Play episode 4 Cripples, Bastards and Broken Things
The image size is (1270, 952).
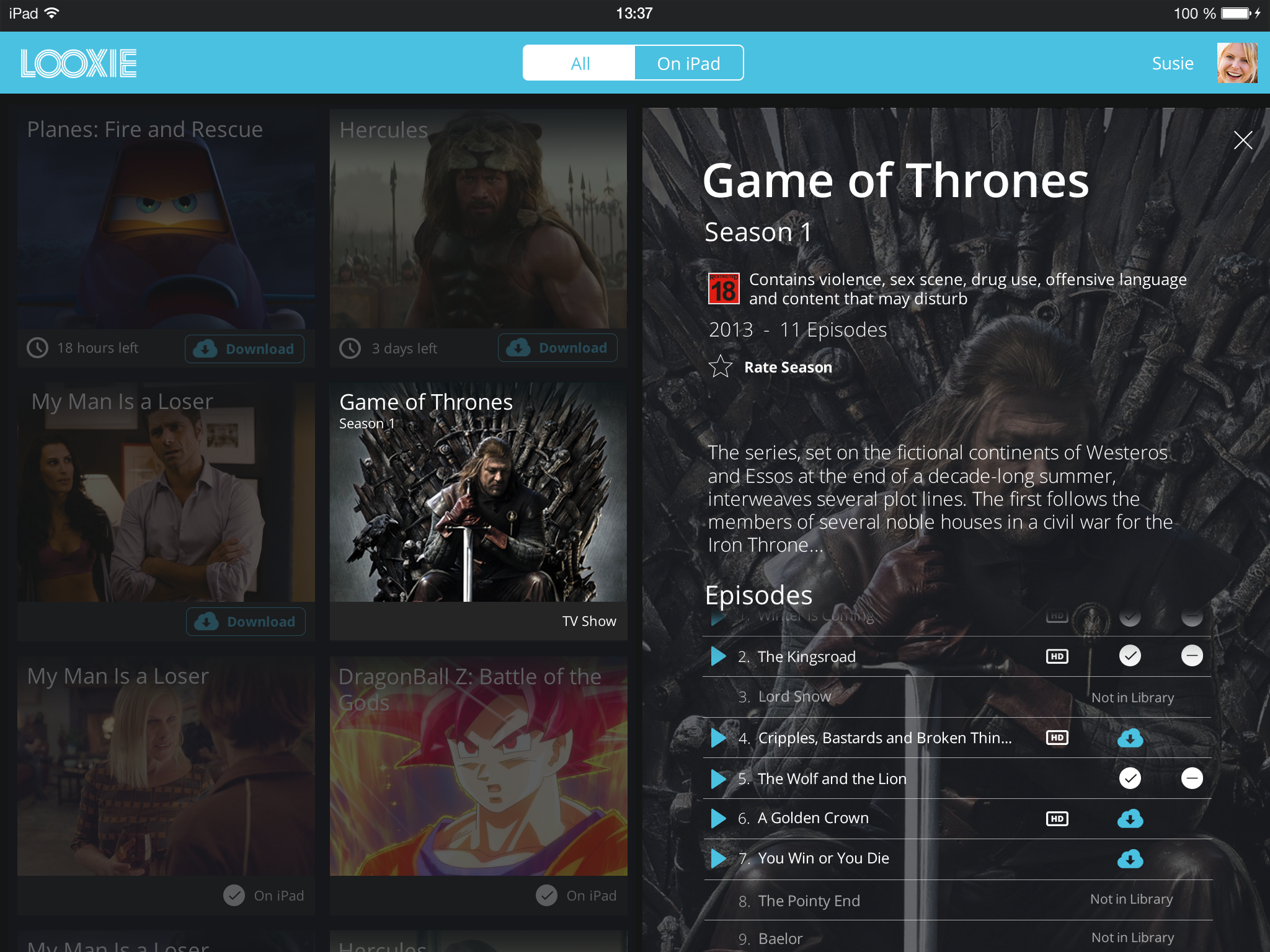[x=718, y=738]
